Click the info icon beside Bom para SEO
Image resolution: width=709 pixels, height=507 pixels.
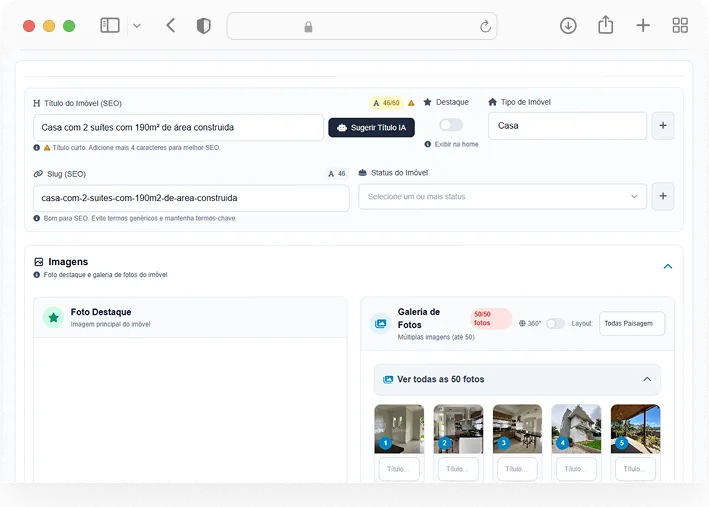[37, 218]
